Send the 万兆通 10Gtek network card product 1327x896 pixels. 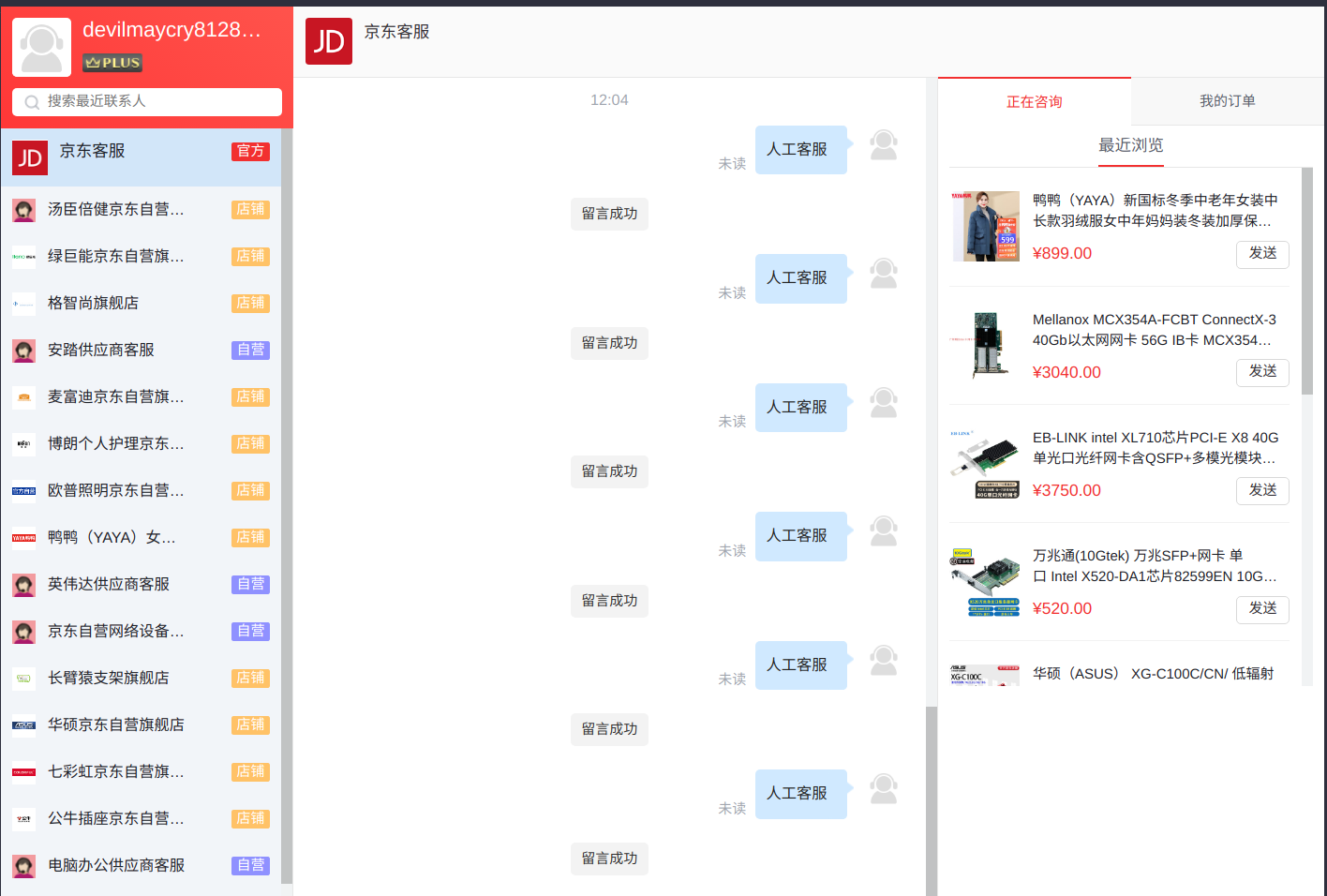pyautogui.click(x=1262, y=609)
